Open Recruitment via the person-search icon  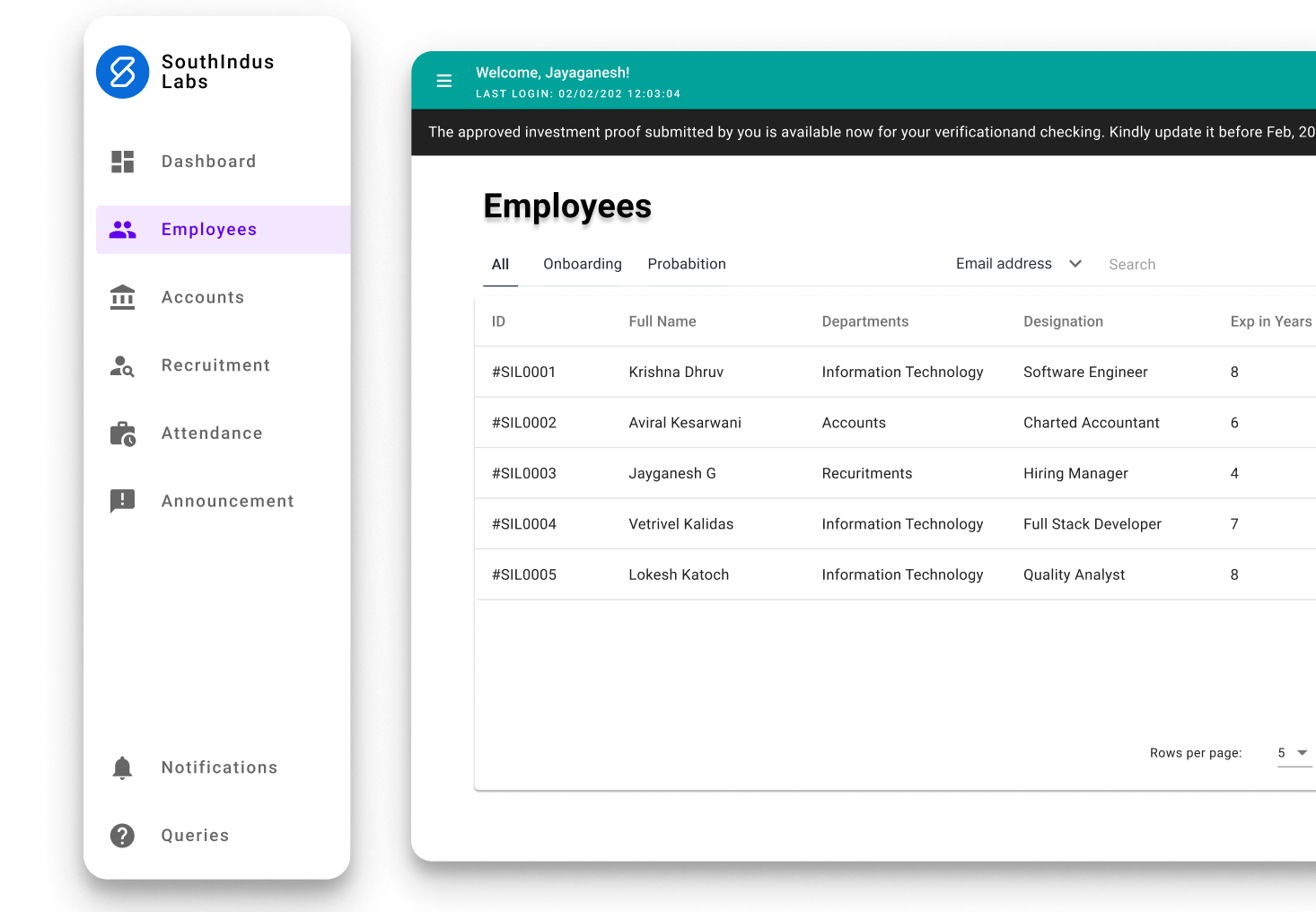[x=122, y=365]
